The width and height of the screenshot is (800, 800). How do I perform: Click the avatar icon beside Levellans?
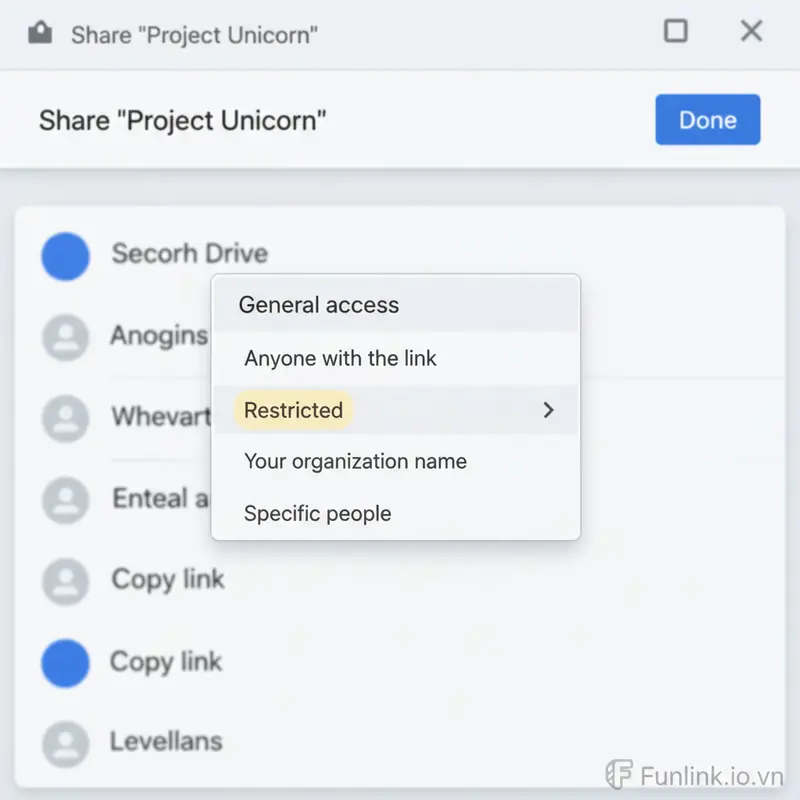point(65,743)
